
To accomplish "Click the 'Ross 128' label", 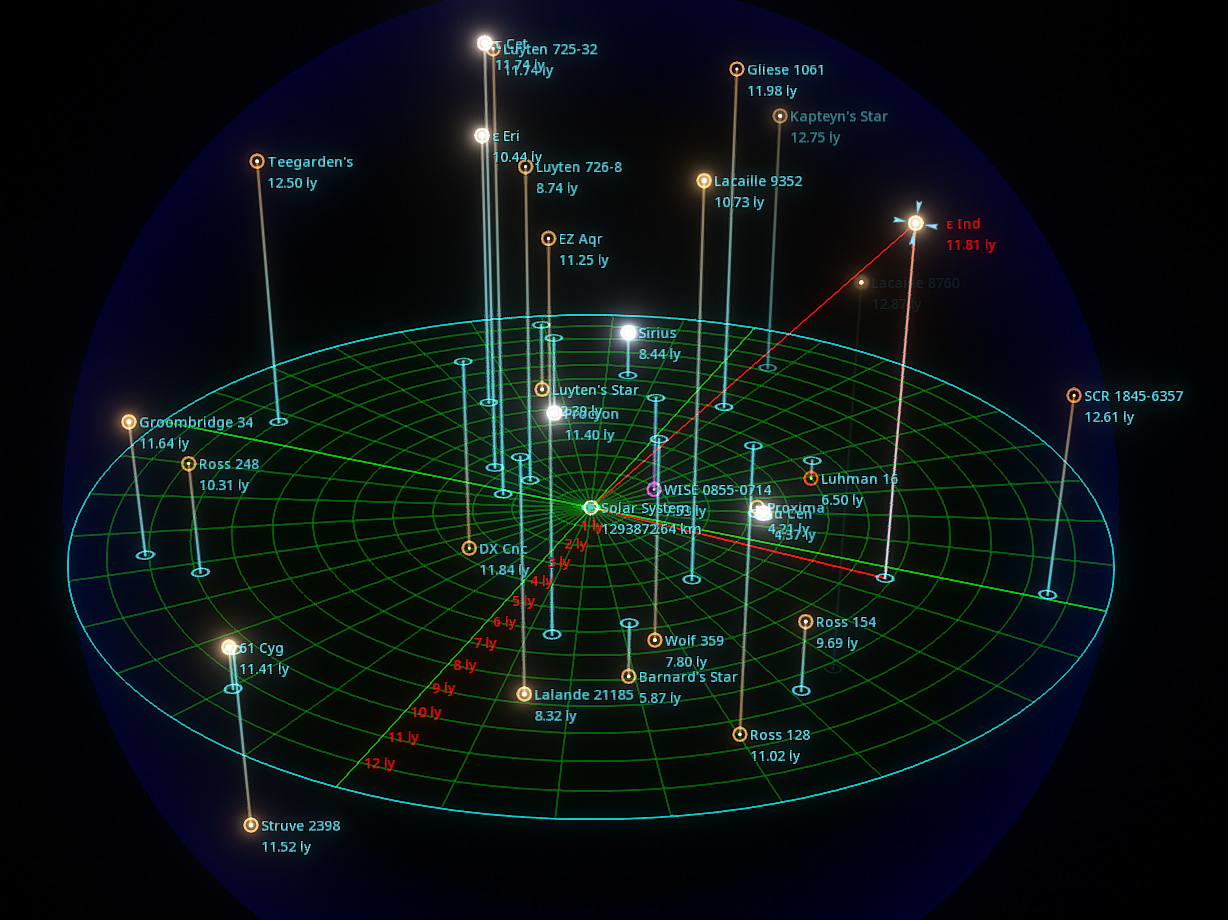I will (780, 735).
